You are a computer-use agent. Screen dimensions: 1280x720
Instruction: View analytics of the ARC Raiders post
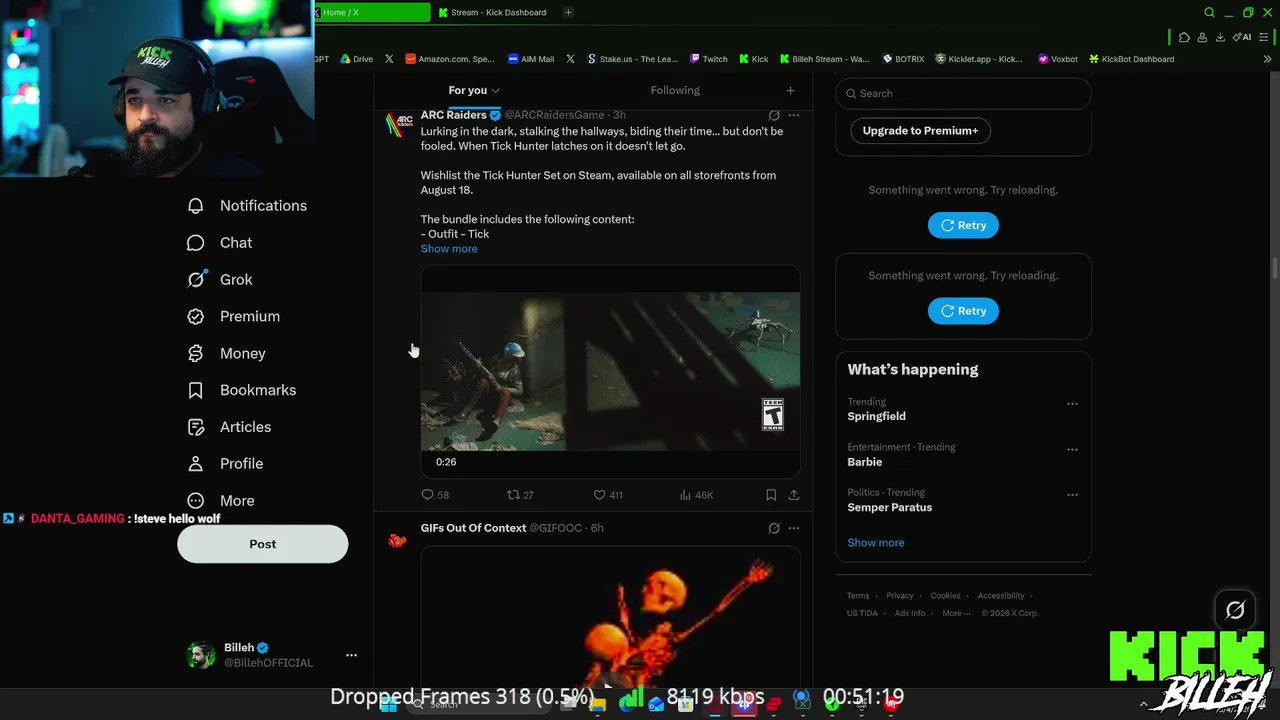click(696, 495)
